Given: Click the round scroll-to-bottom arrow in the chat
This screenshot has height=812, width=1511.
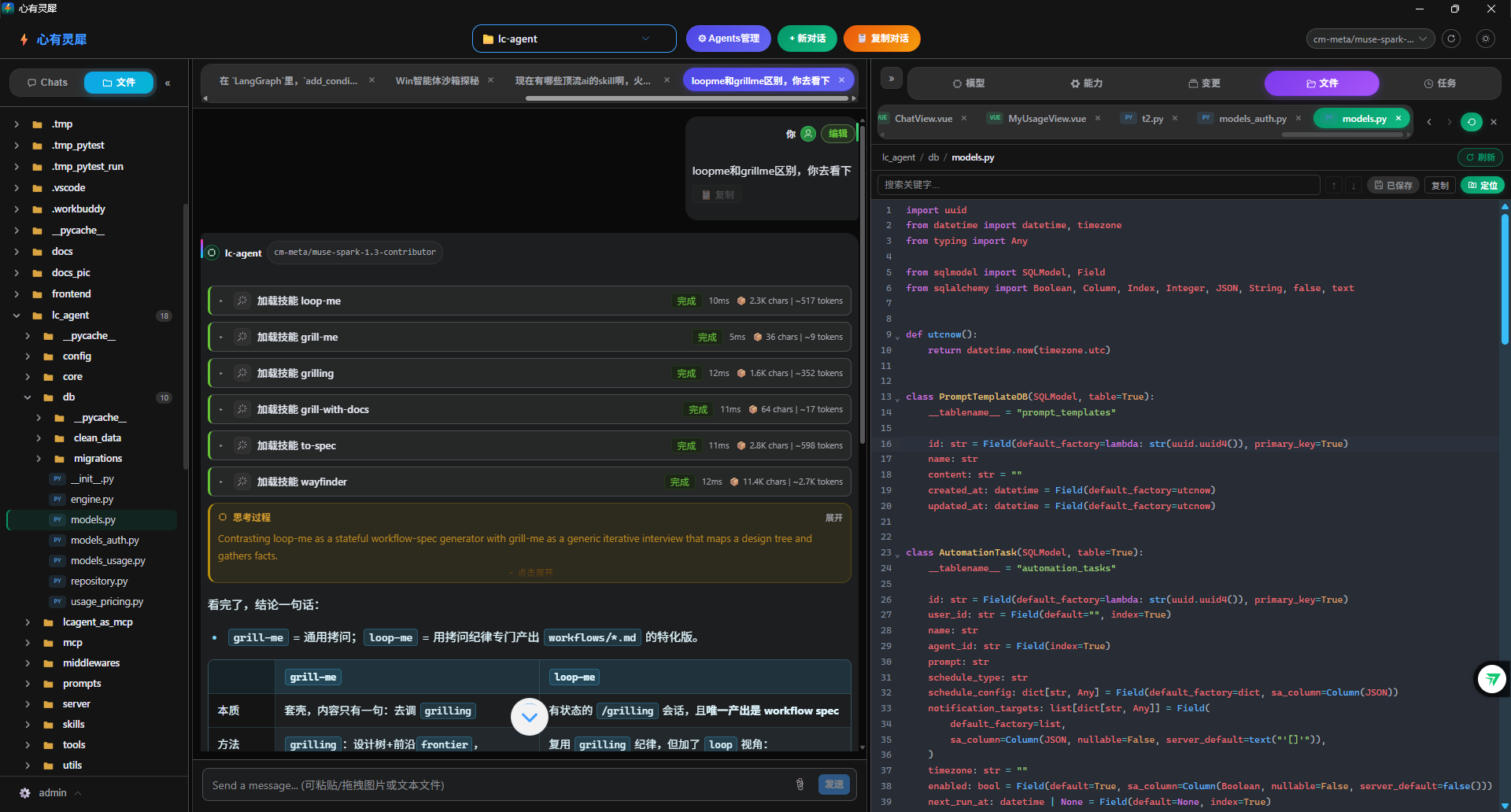Looking at the screenshot, I should 530,717.
